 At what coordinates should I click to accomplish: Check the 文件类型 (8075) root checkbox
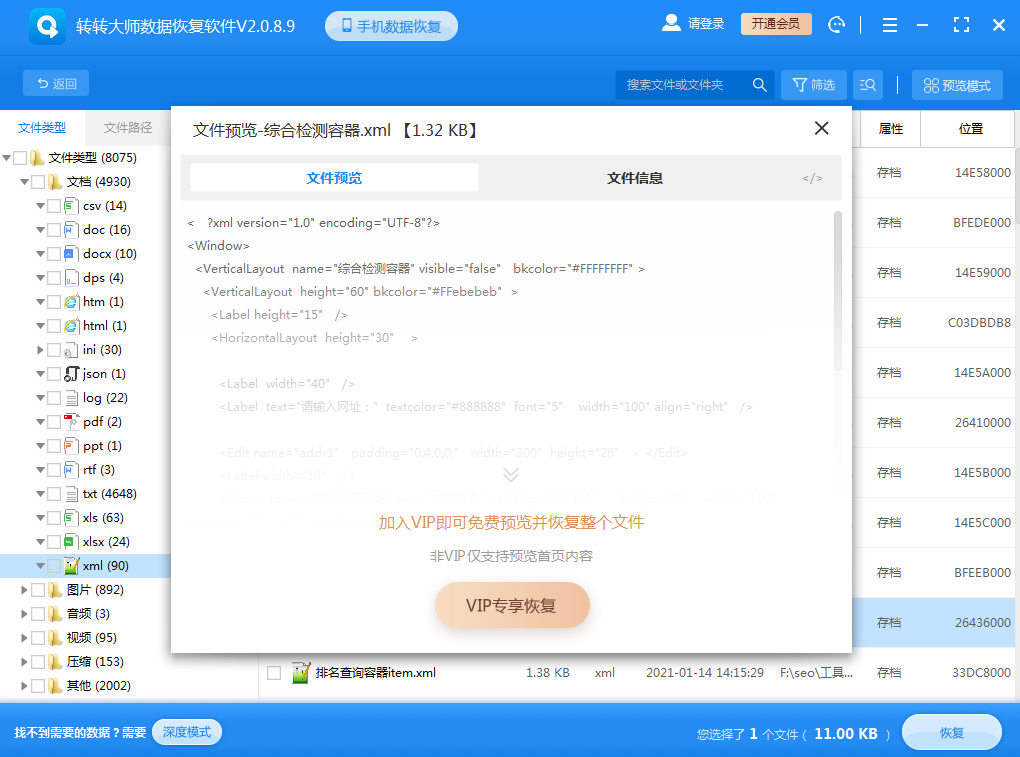coord(20,158)
